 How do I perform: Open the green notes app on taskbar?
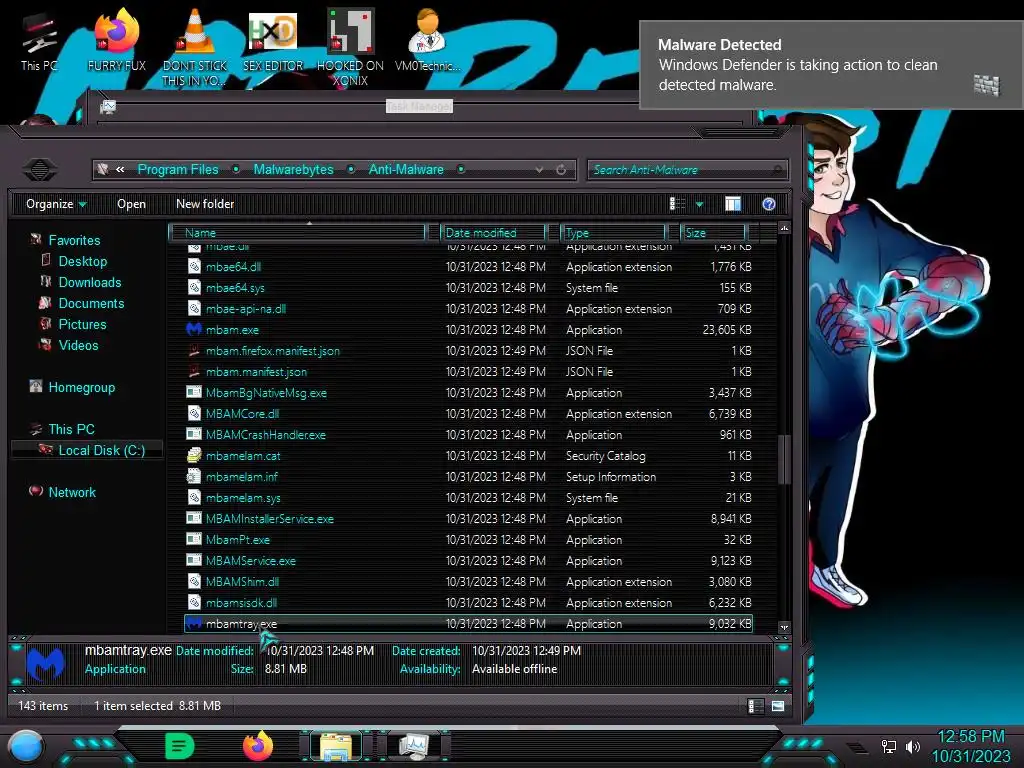click(180, 746)
